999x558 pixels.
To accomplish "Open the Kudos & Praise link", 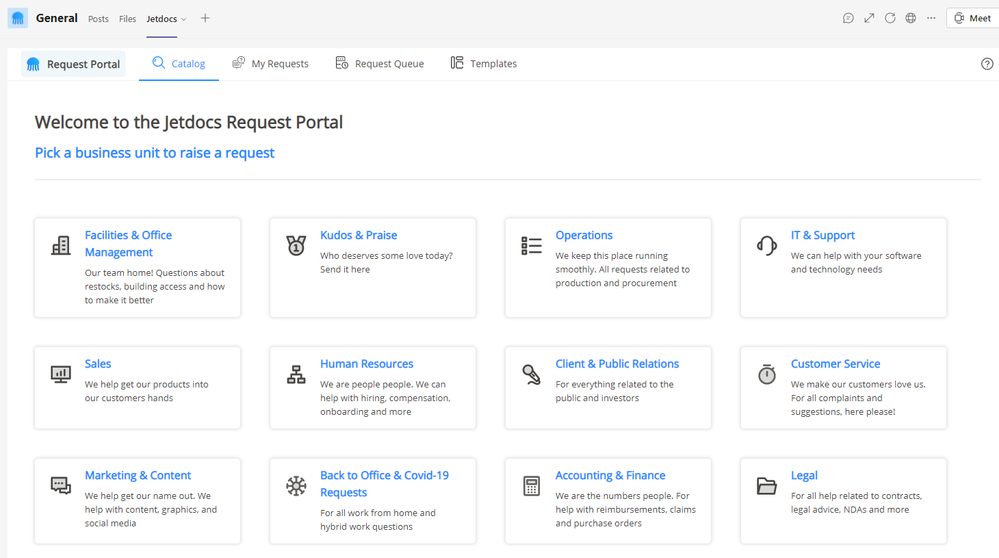I will [x=359, y=235].
